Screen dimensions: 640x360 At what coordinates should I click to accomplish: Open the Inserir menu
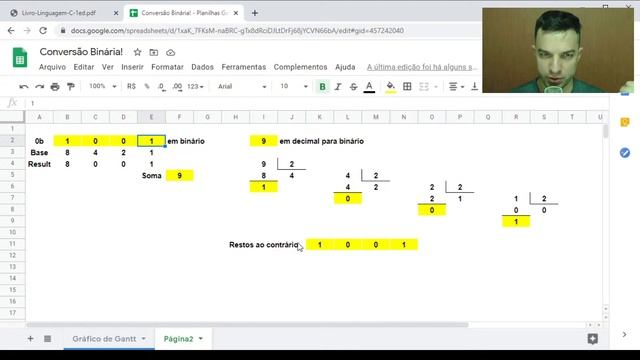[x=132, y=67]
